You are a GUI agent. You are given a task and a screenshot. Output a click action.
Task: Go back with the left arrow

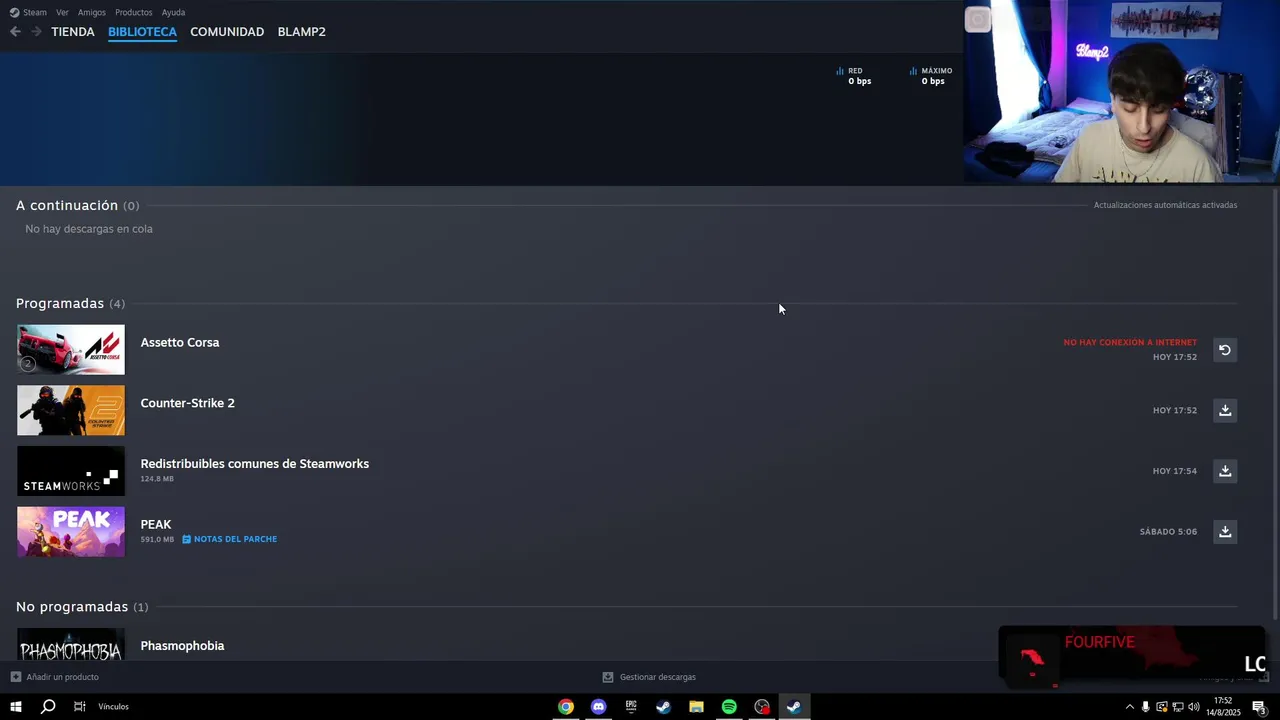[15, 32]
